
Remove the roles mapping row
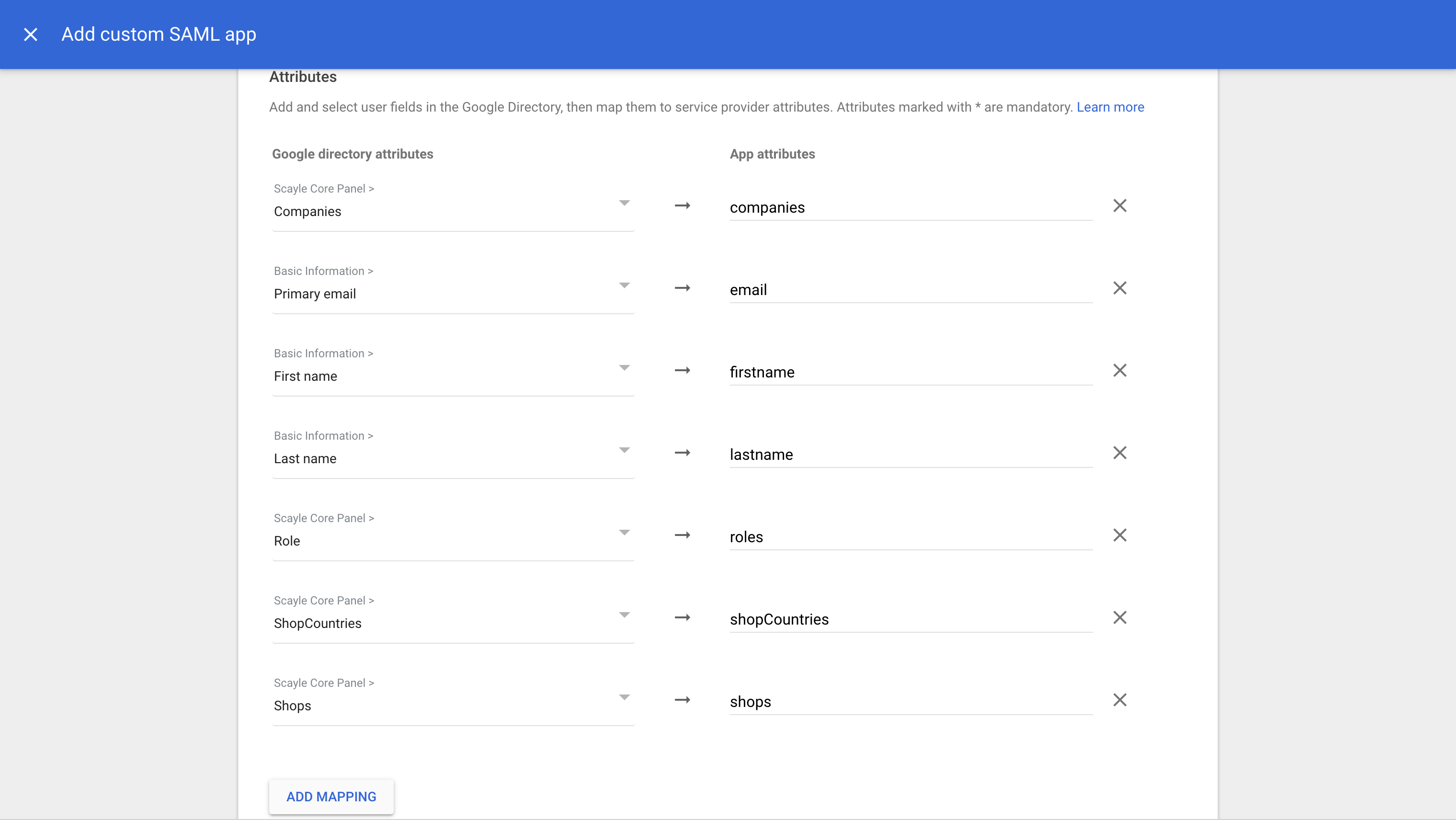coord(1119,535)
